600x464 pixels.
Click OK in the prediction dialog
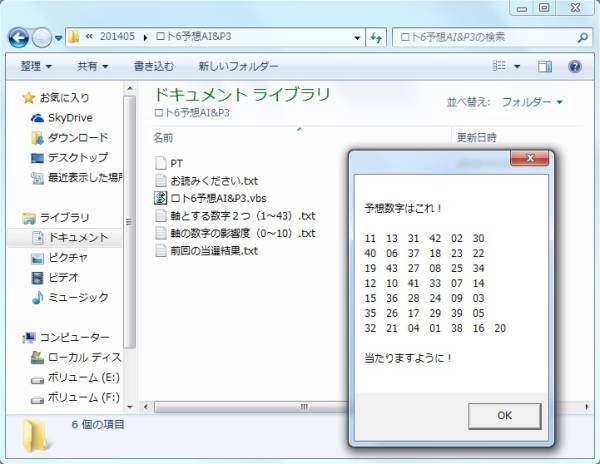[x=504, y=416]
